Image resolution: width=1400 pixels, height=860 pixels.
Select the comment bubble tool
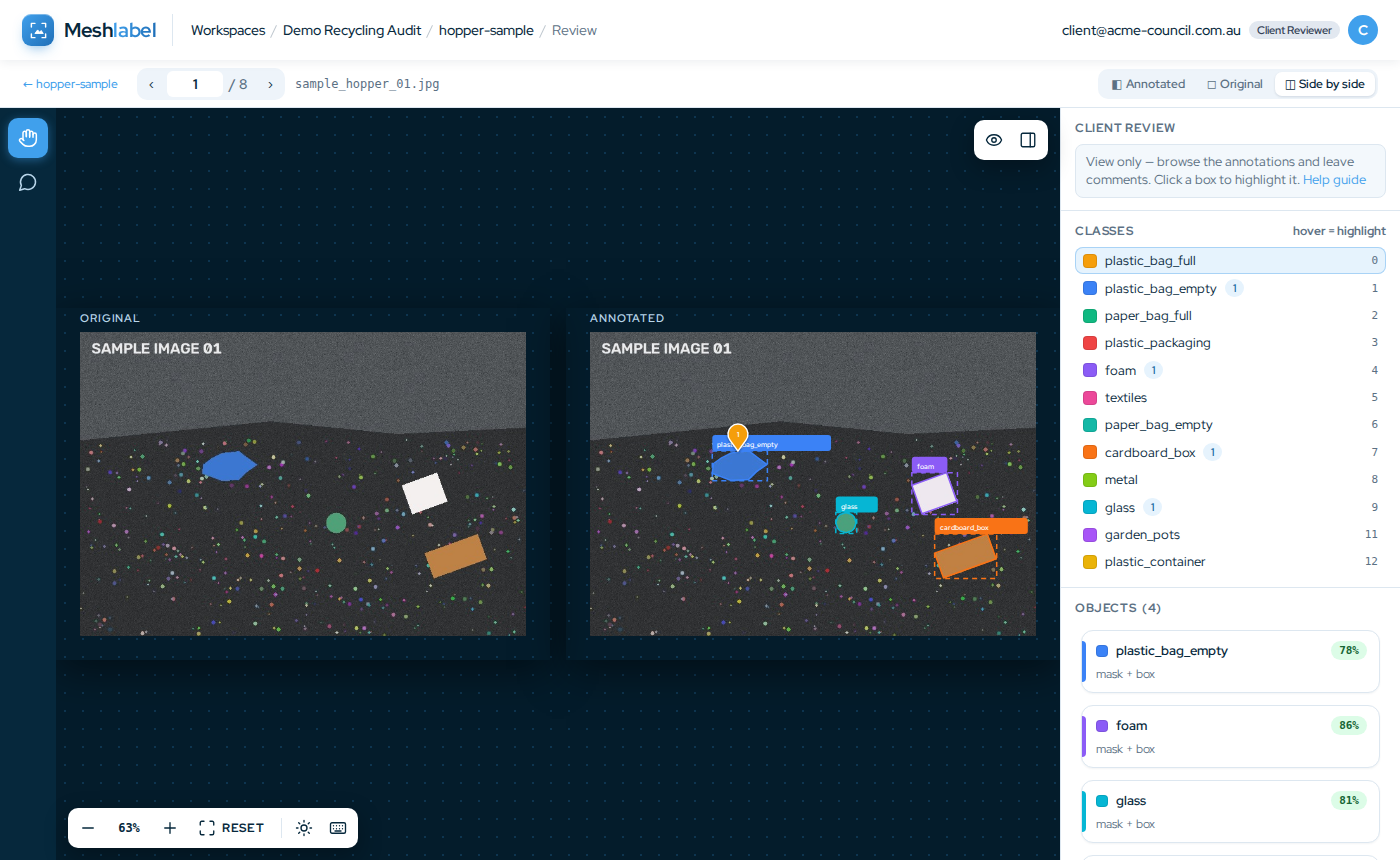28,182
